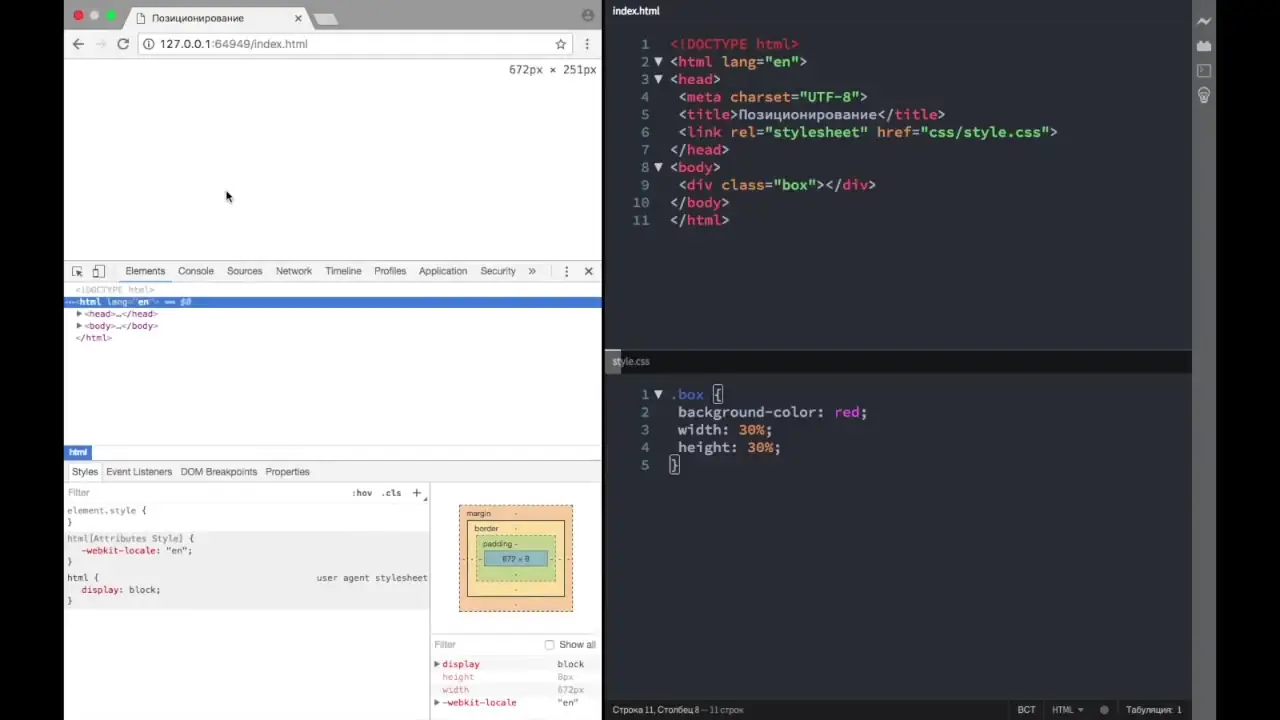The width and height of the screenshot is (1280, 720).
Task: Click the linting status circle in Brackets status bar
Action: coord(1104,710)
